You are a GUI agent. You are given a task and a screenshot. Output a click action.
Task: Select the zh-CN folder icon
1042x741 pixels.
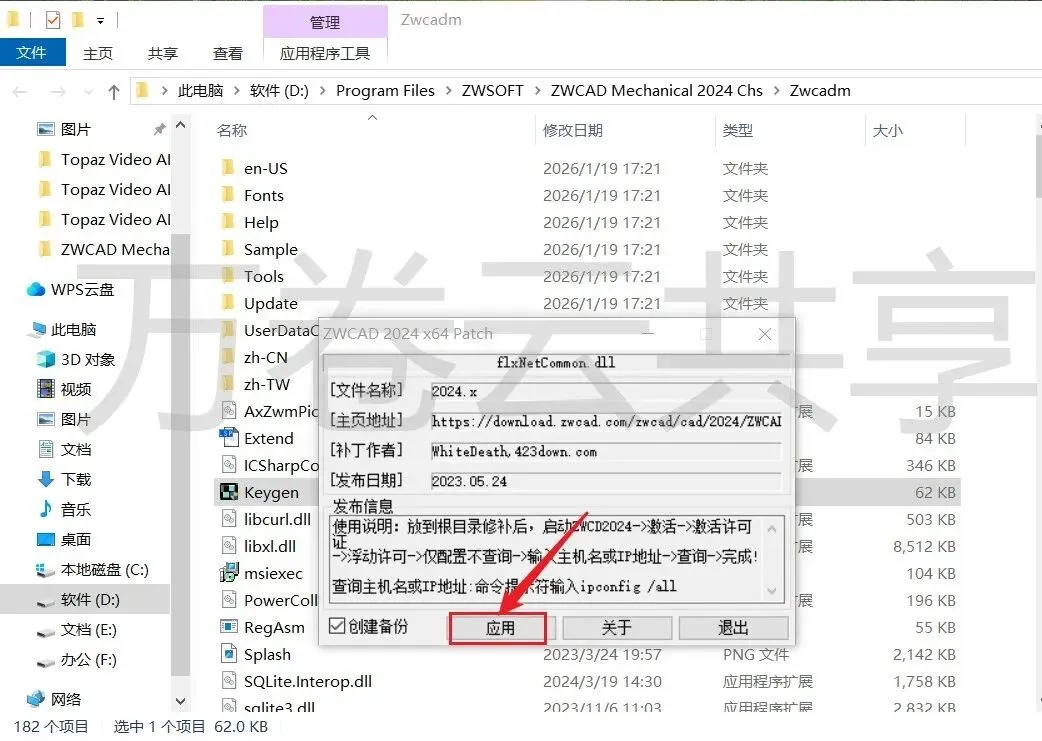click(228, 357)
